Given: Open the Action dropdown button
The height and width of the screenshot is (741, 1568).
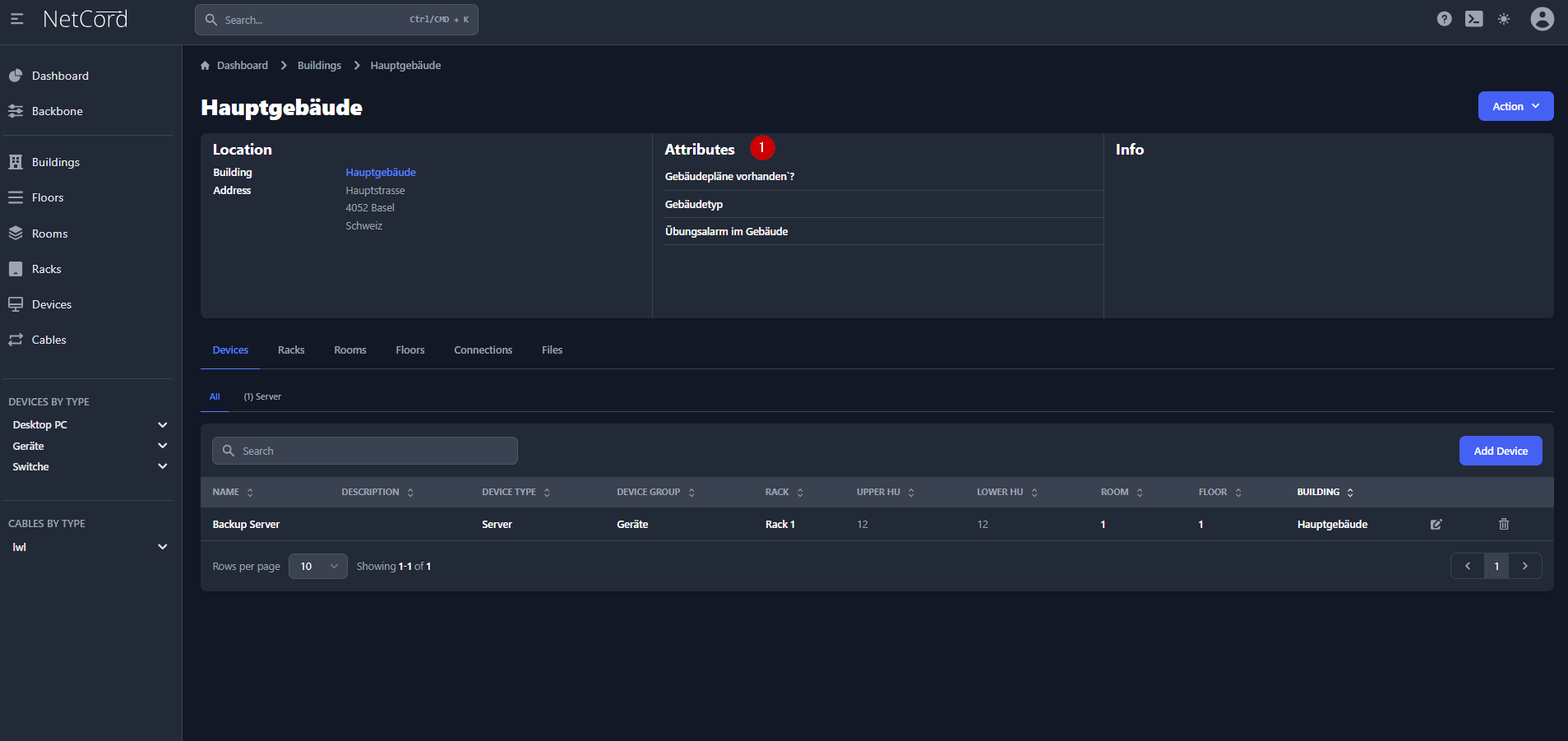Looking at the screenshot, I should [x=1515, y=106].
